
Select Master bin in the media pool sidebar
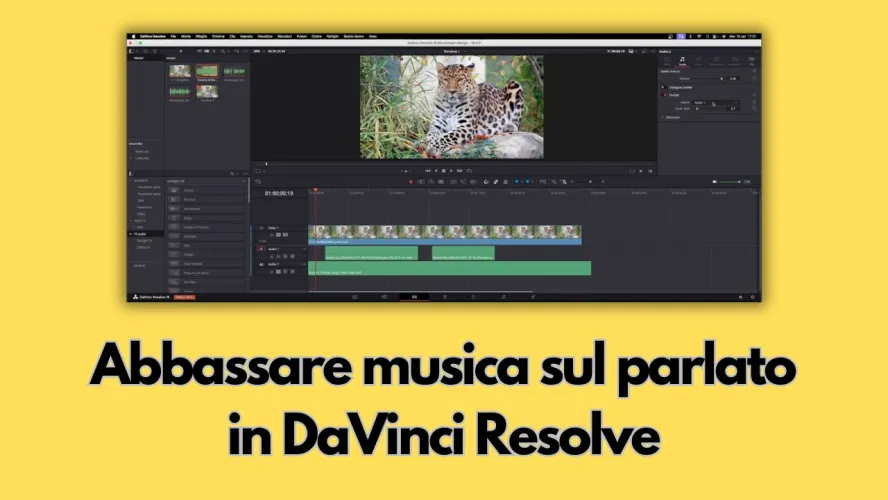(139, 58)
